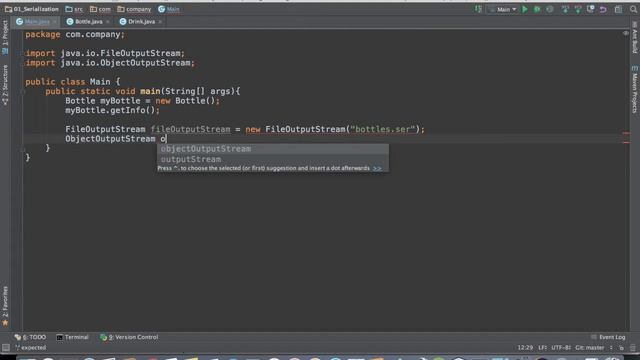Click on fileOutputStream variable name
The height and width of the screenshot is (360, 640).
click(x=190, y=129)
